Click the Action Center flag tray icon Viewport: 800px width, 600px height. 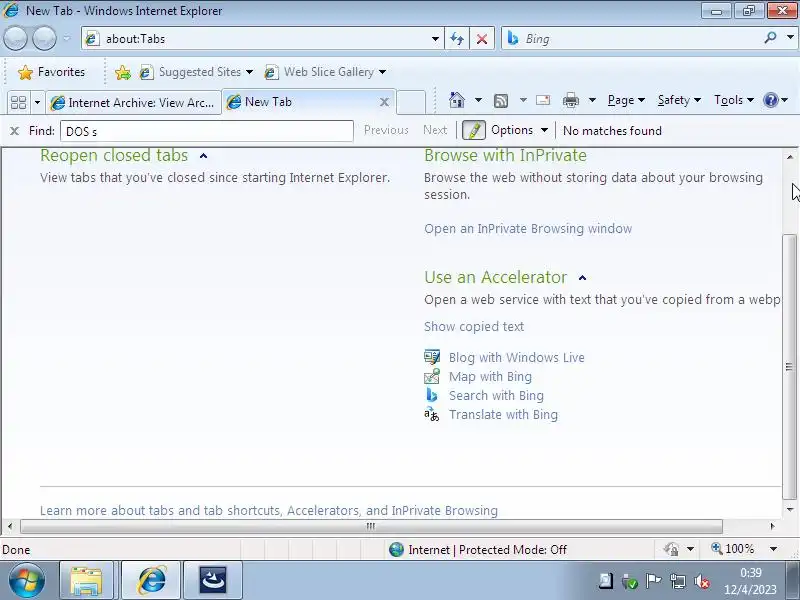pos(653,581)
